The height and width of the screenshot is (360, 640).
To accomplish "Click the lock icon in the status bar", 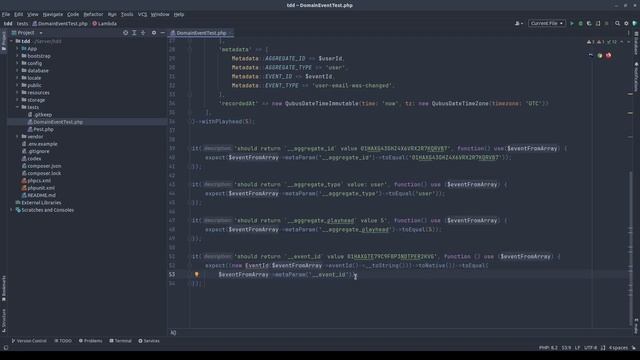I will point(633,348).
